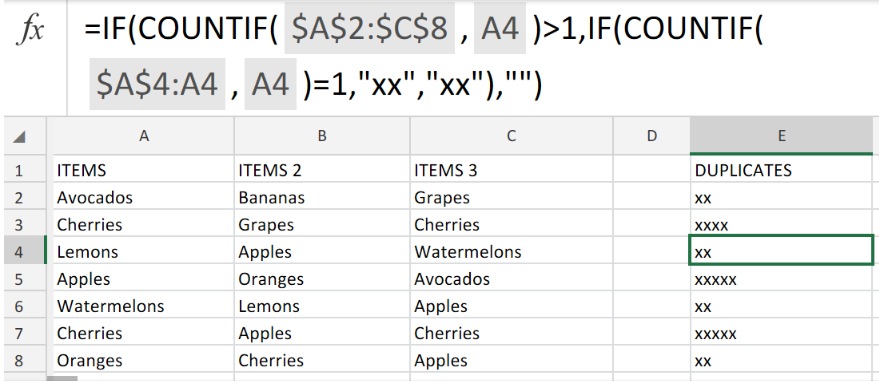Select column C header
This screenshot has height=383, width=879.
[x=511, y=136]
